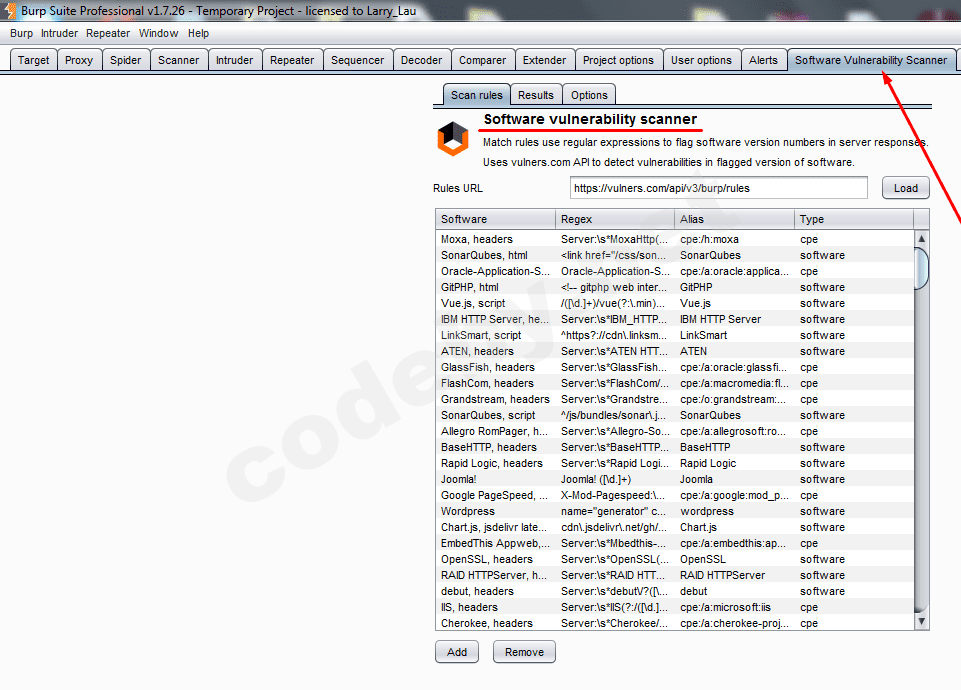
Task: Select the 'Rapid Logic, headers' rule row
Action: 674,463
